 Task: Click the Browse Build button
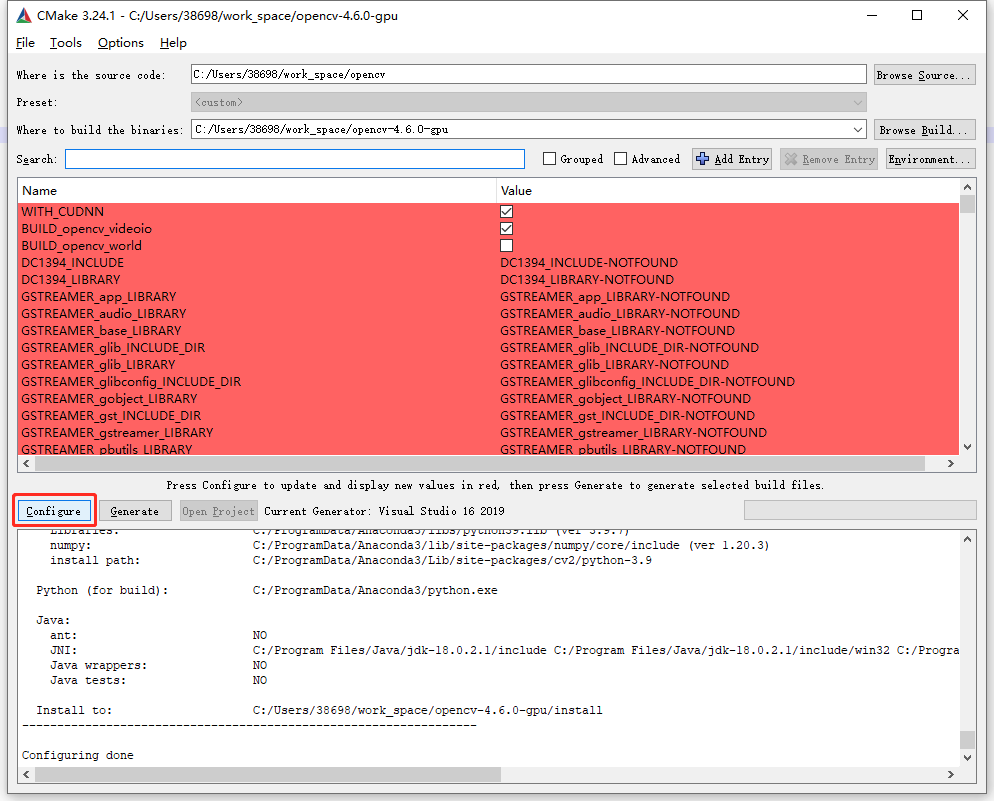pos(923,130)
